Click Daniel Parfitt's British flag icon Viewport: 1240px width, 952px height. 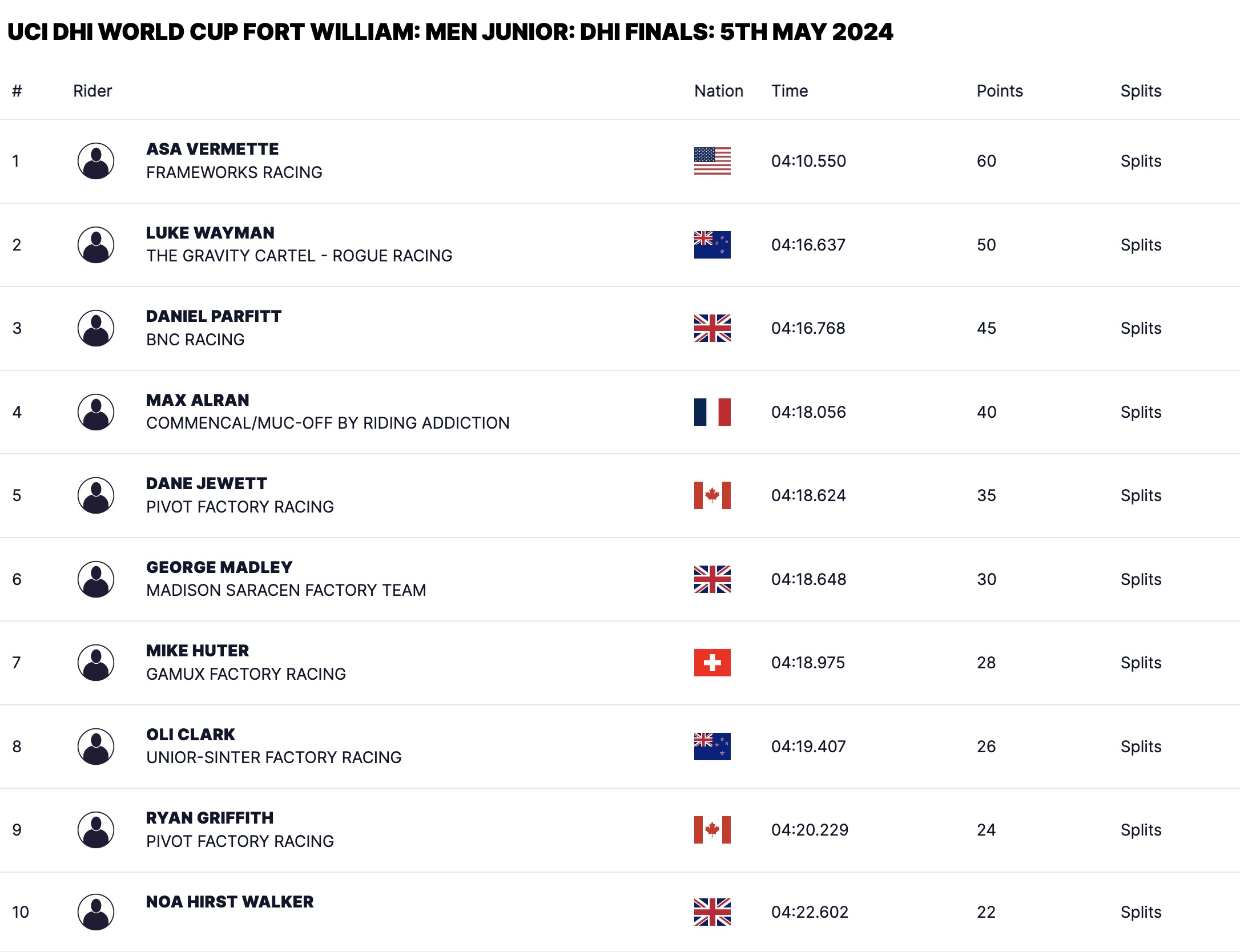point(712,328)
